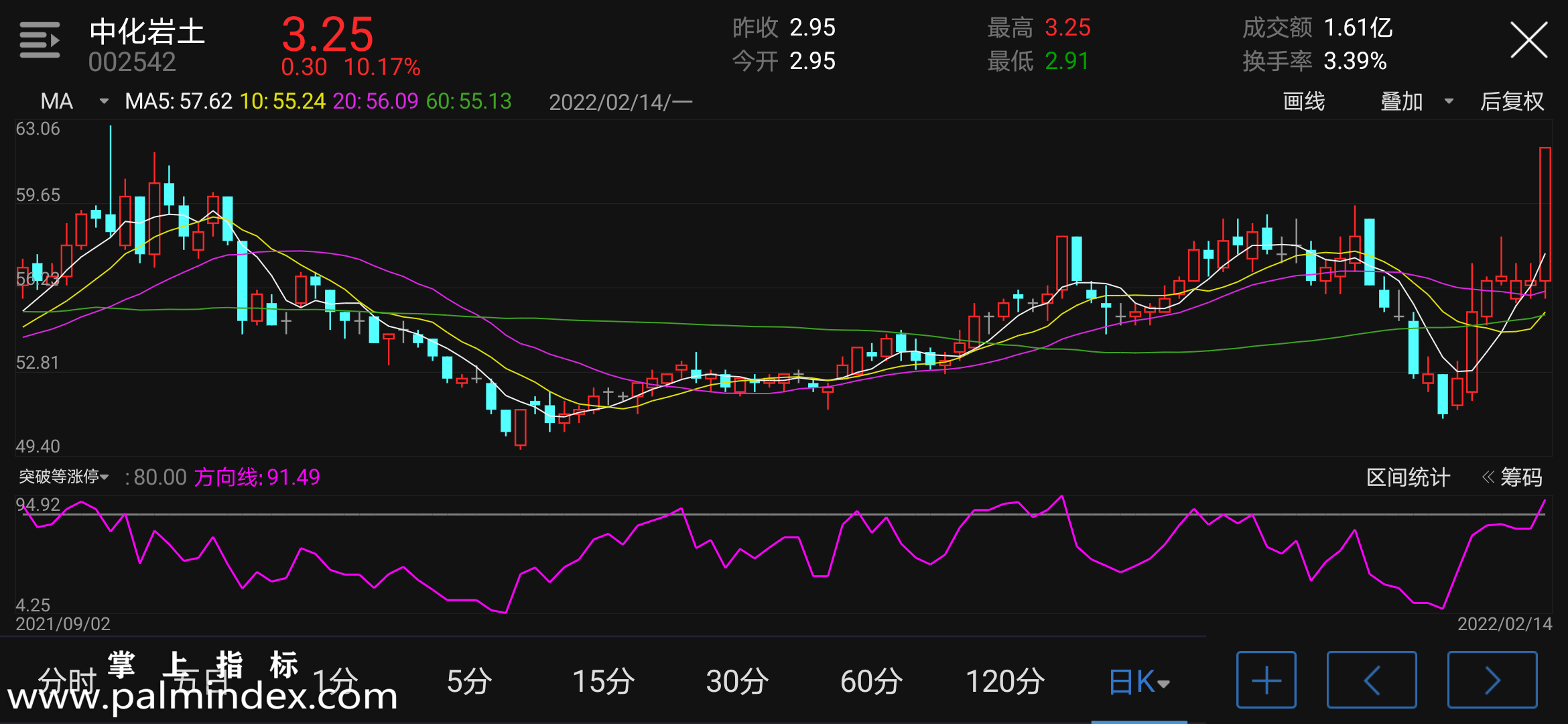Tap the 成交额 1.61亿 turnover value
Image resolution: width=1568 pixels, height=724 pixels.
(x=1317, y=28)
